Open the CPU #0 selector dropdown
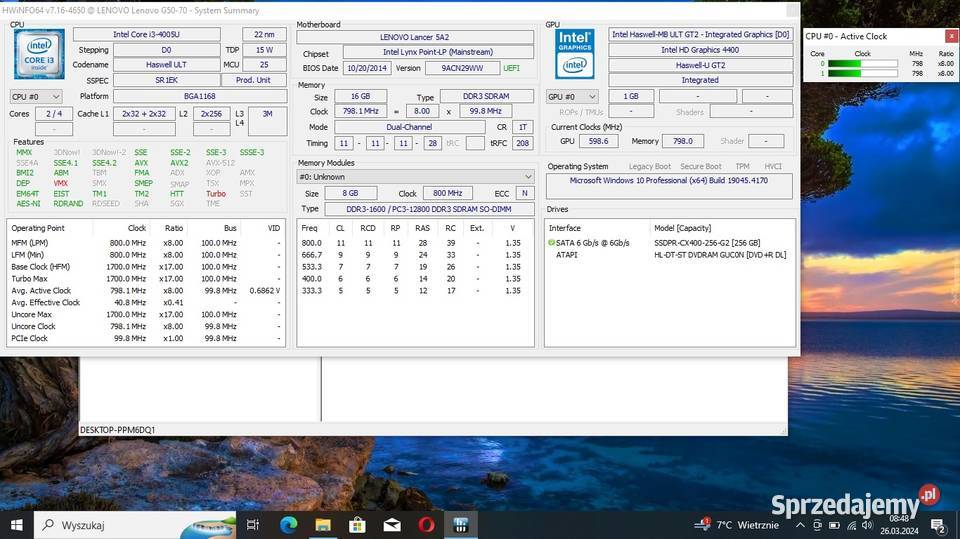 point(36,97)
